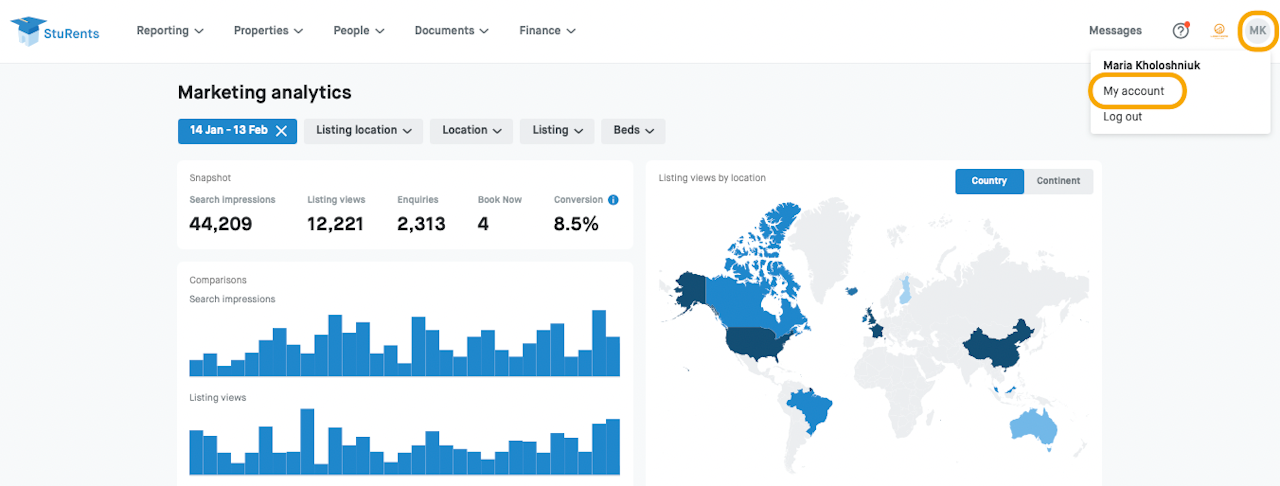This screenshot has width=1280, height=486.
Task: Click the StuRents logo
Action: tap(55, 31)
